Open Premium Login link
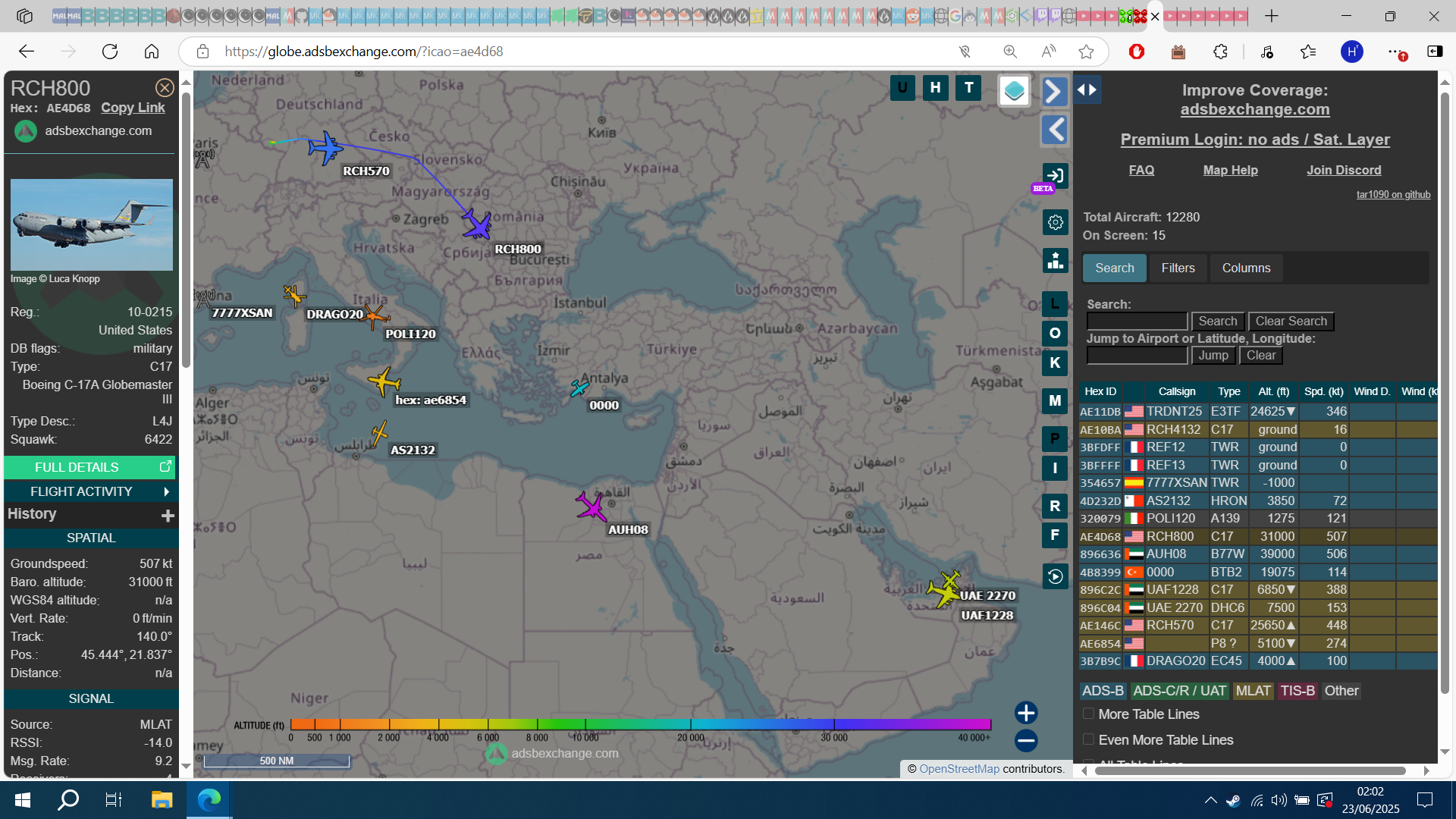Screen dimensions: 1456x819 pyautogui.click(x=1255, y=140)
